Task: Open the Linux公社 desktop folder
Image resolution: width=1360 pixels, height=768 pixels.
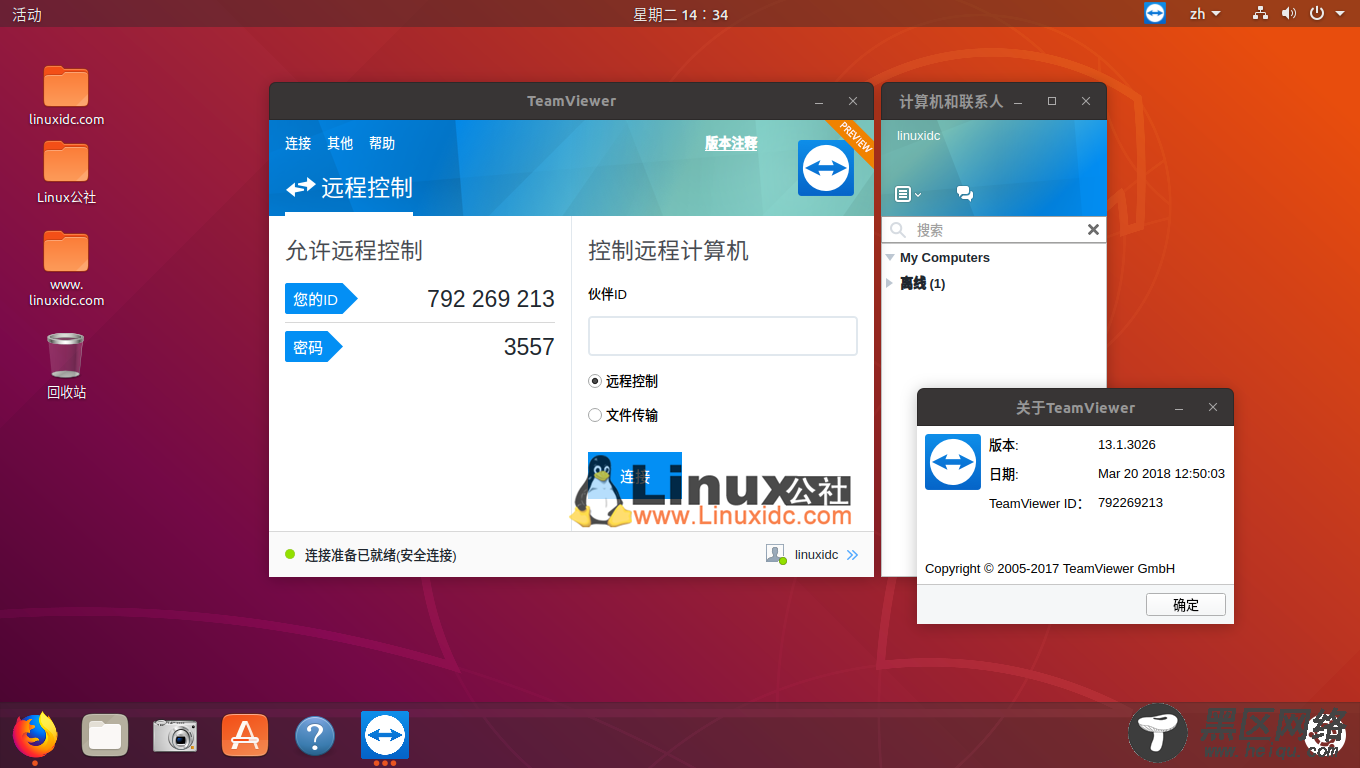Action: [x=66, y=173]
